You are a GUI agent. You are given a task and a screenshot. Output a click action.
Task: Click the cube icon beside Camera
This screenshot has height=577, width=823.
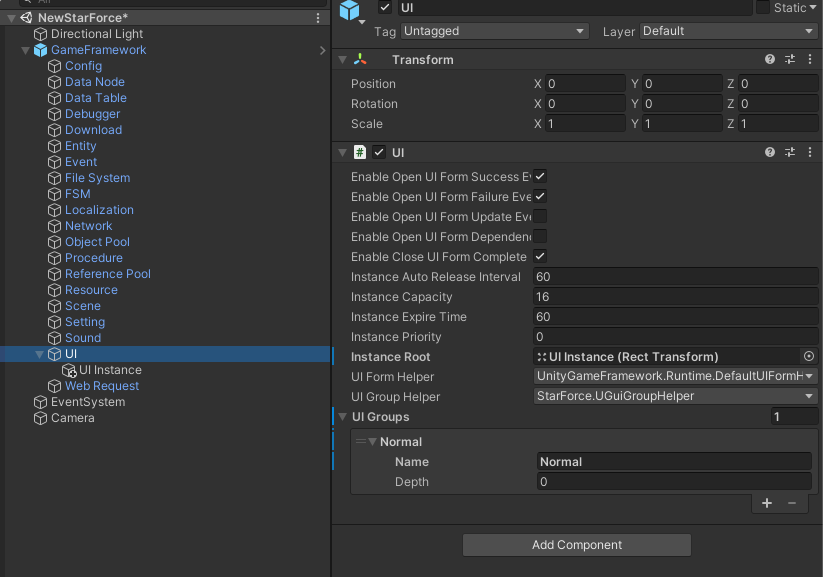40,418
